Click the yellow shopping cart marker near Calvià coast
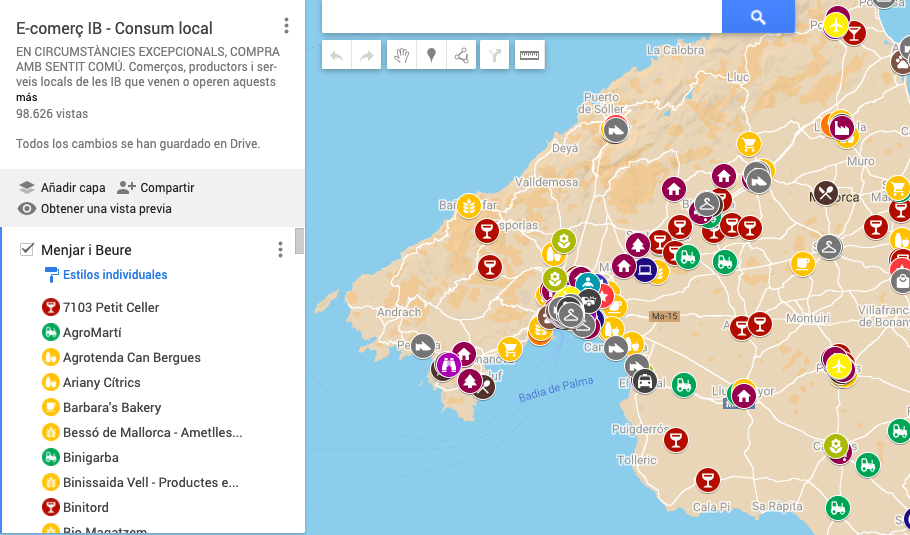910x535 pixels. pos(510,349)
